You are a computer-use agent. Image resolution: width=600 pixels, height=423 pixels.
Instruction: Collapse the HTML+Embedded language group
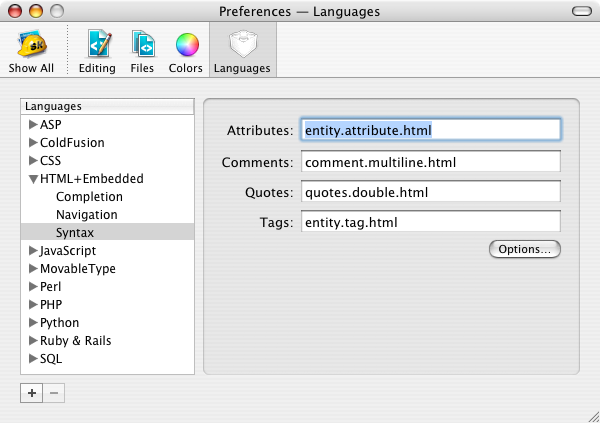(33, 179)
